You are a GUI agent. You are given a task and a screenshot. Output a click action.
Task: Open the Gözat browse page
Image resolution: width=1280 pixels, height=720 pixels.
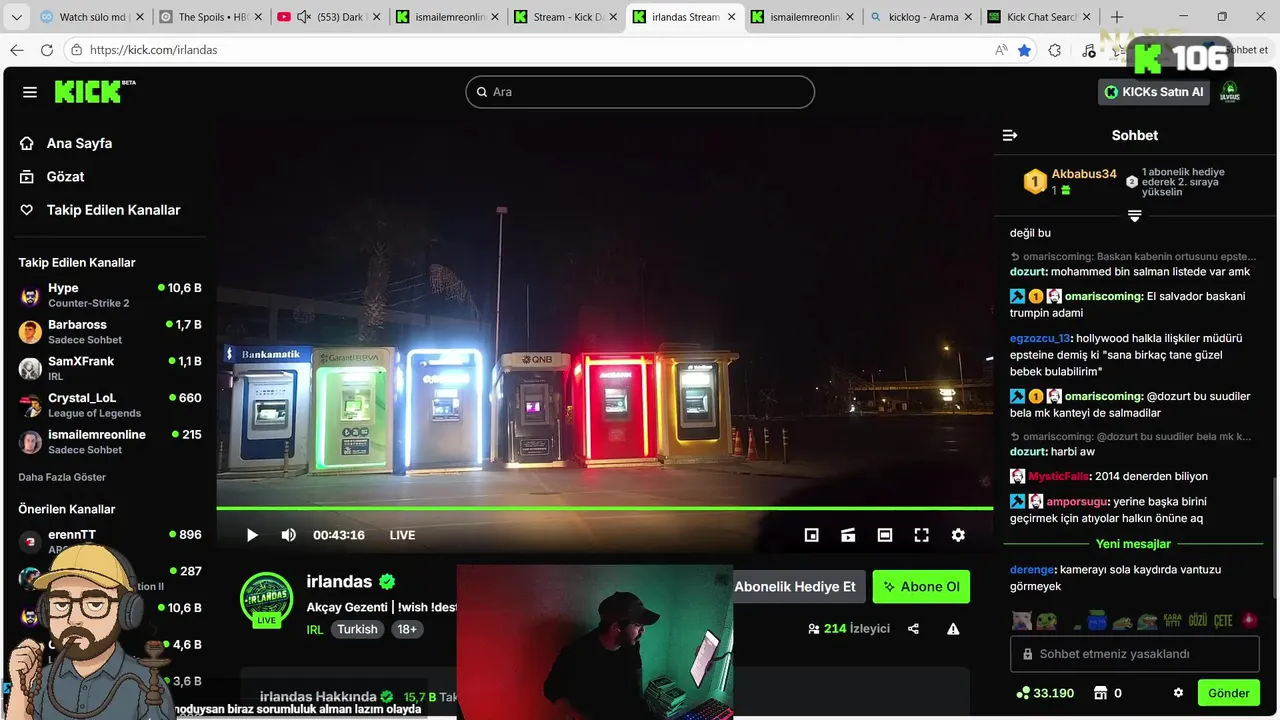pos(52,176)
